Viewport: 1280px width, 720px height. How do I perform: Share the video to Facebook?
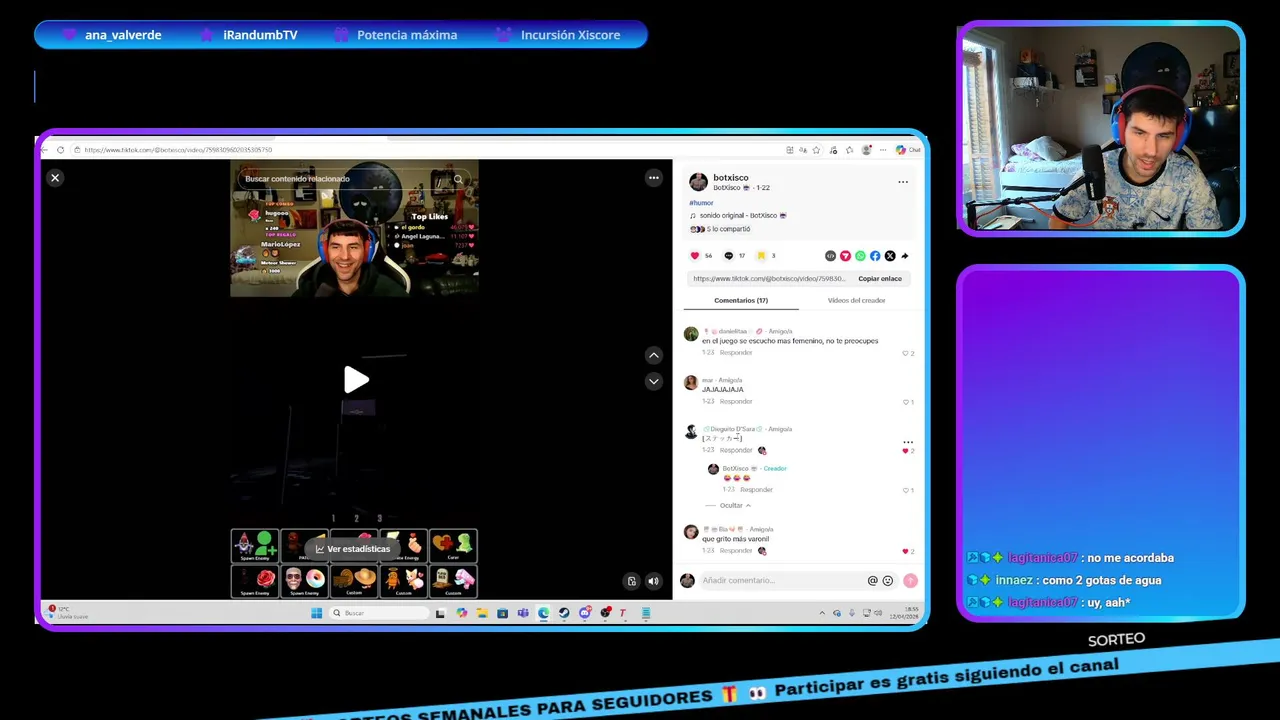(x=875, y=256)
